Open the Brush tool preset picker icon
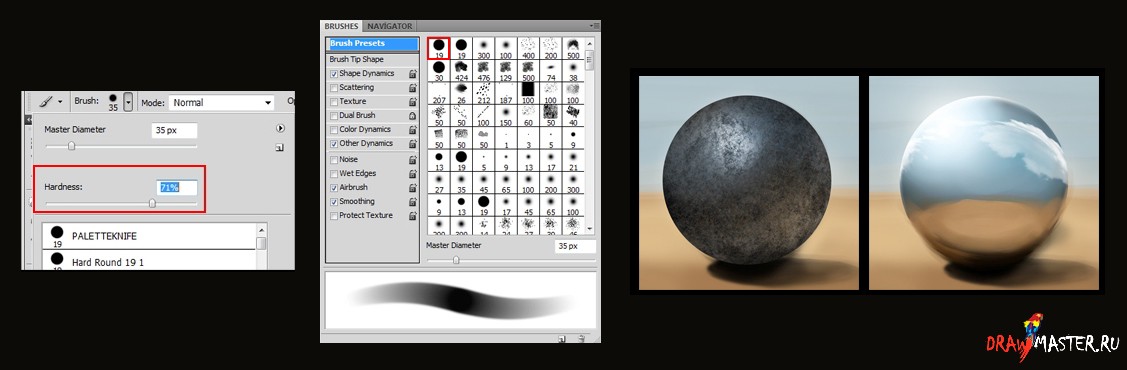The width and height of the screenshot is (1127, 370). click(x=50, y=103)
